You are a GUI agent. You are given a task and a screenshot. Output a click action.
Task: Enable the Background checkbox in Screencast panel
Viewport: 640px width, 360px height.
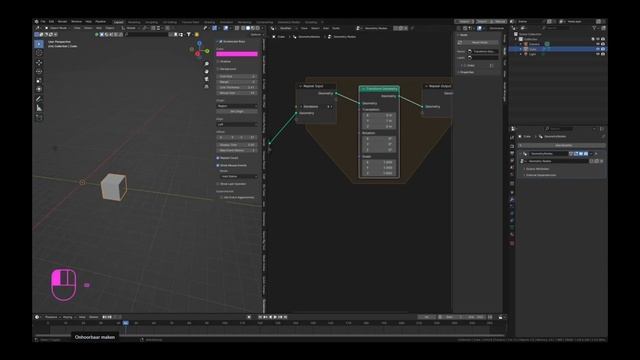coord(218,69)
